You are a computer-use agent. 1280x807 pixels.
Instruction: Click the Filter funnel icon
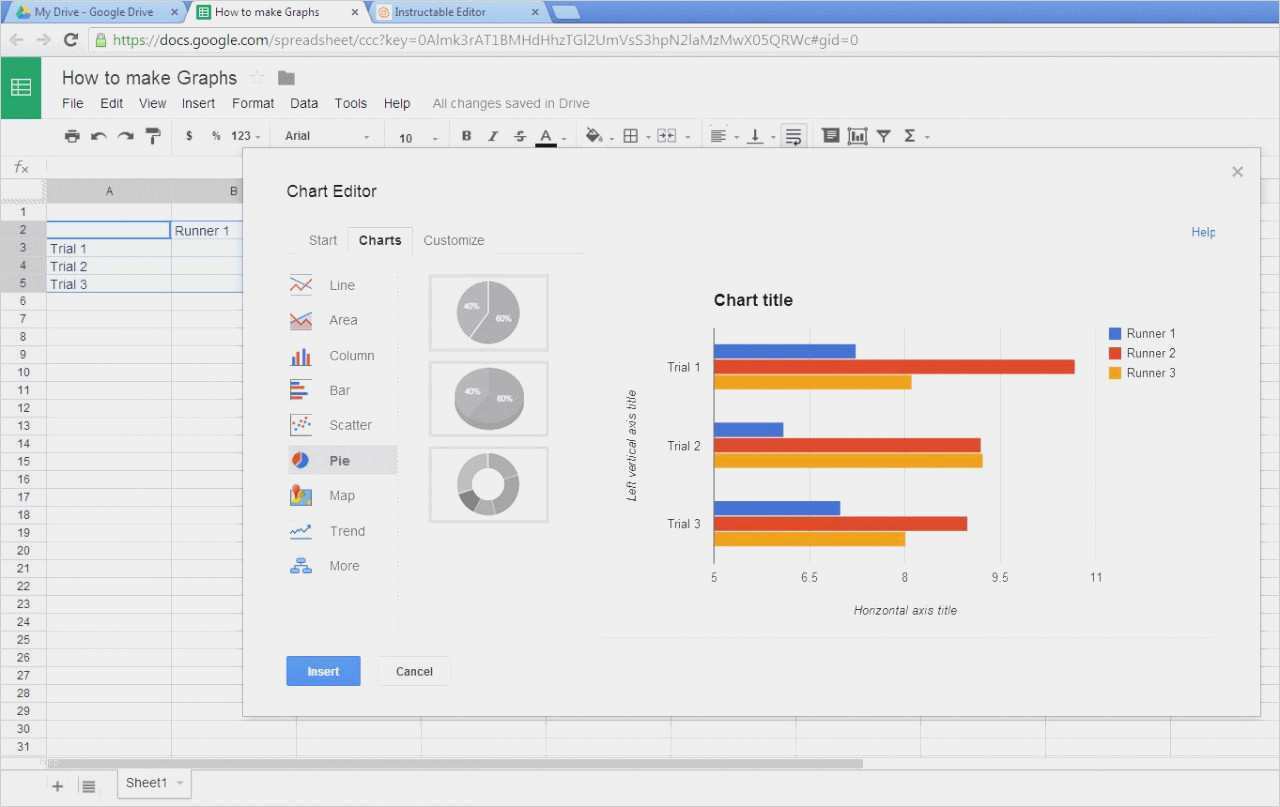884,136
